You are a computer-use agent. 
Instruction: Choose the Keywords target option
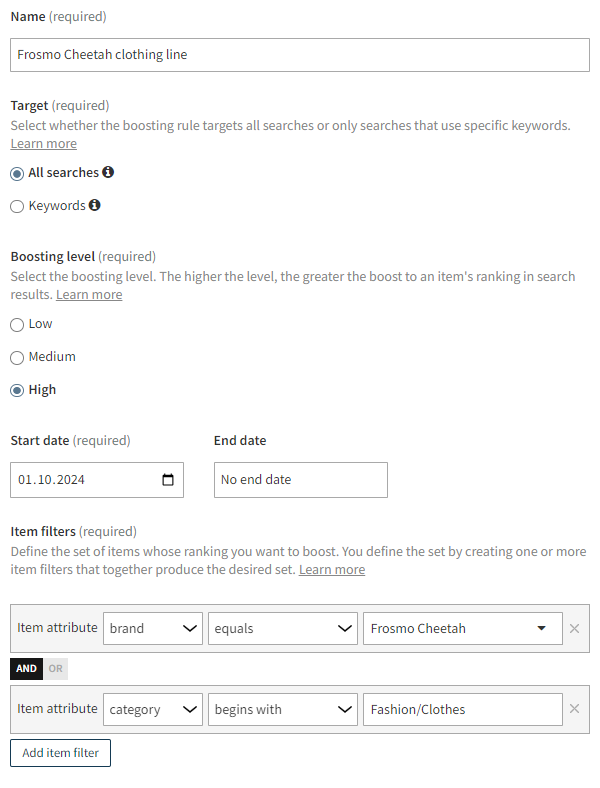tap(17, 206)
